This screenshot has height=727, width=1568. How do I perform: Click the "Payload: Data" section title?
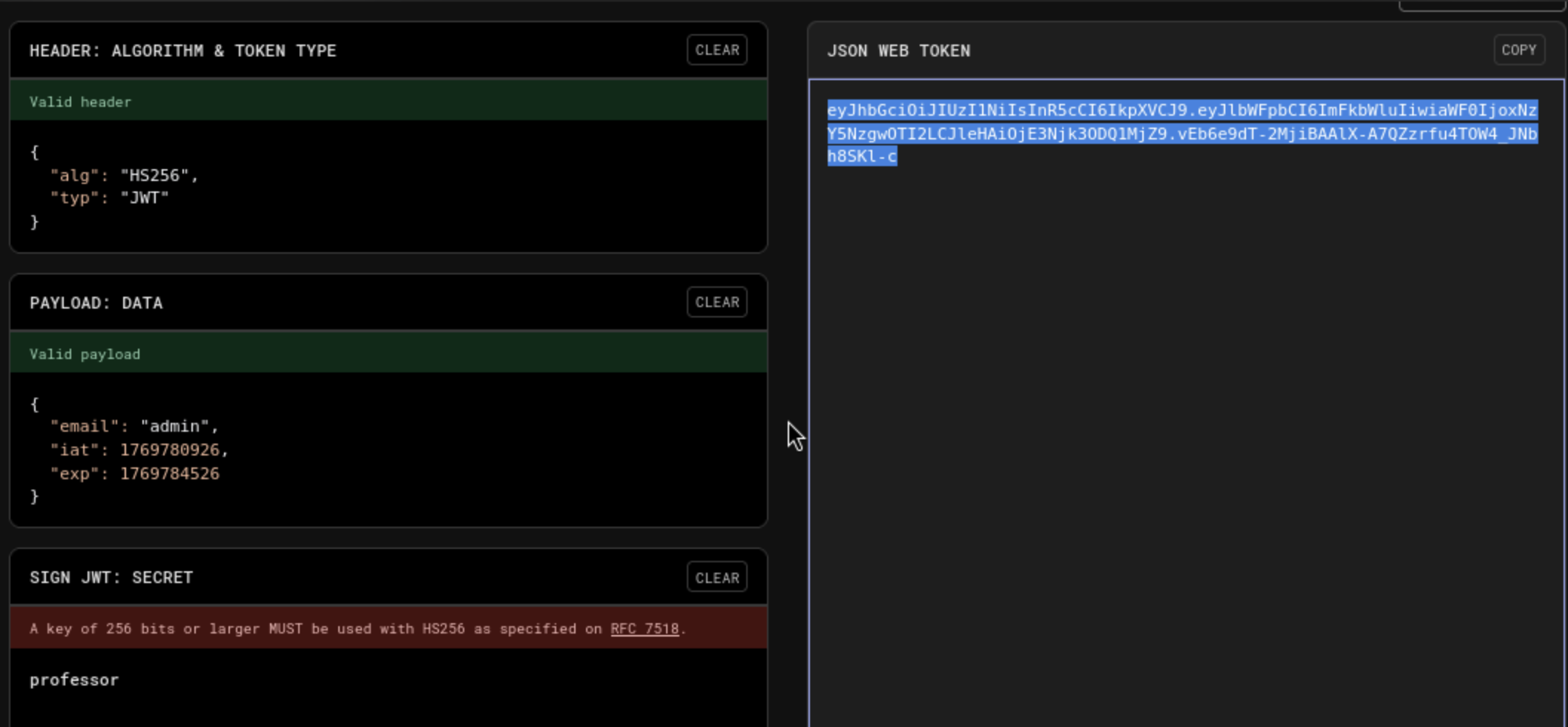(x=96, y=303)
